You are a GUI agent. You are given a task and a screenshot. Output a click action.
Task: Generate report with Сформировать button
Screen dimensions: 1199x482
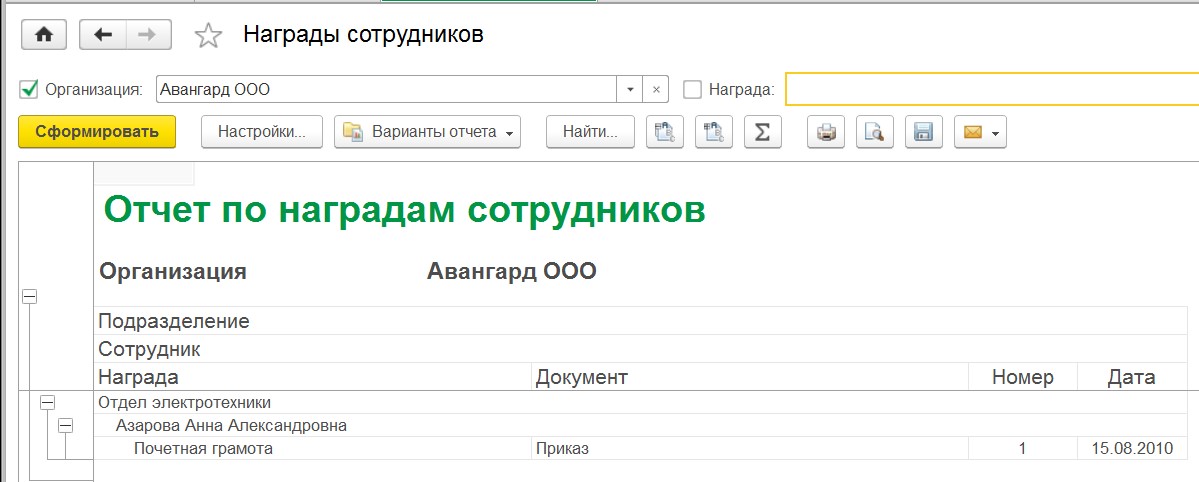click(x=97, y=132)
